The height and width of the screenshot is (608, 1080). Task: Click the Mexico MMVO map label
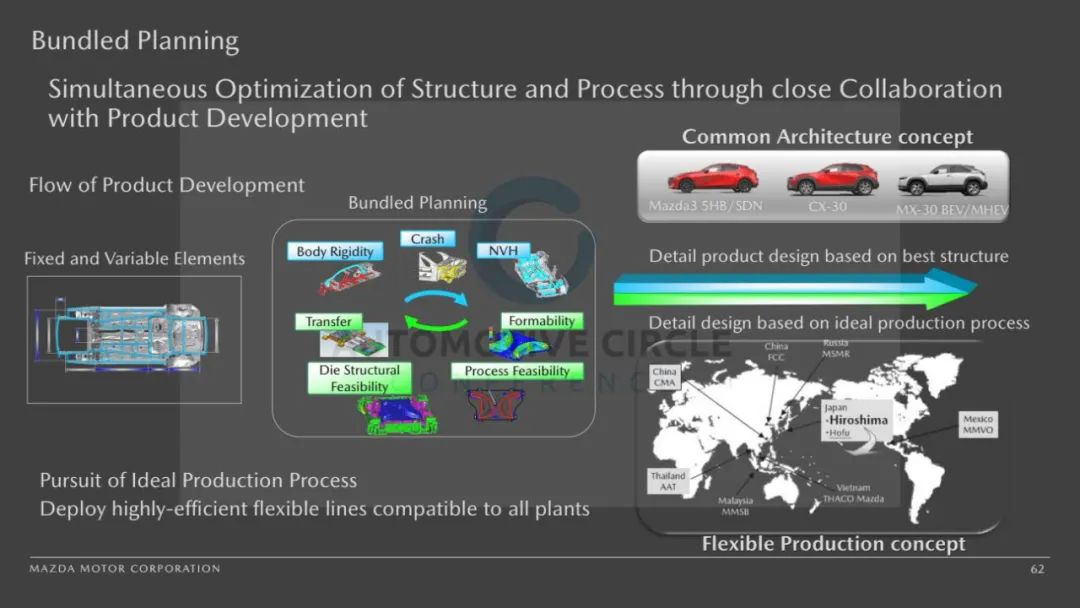point(978,424)
